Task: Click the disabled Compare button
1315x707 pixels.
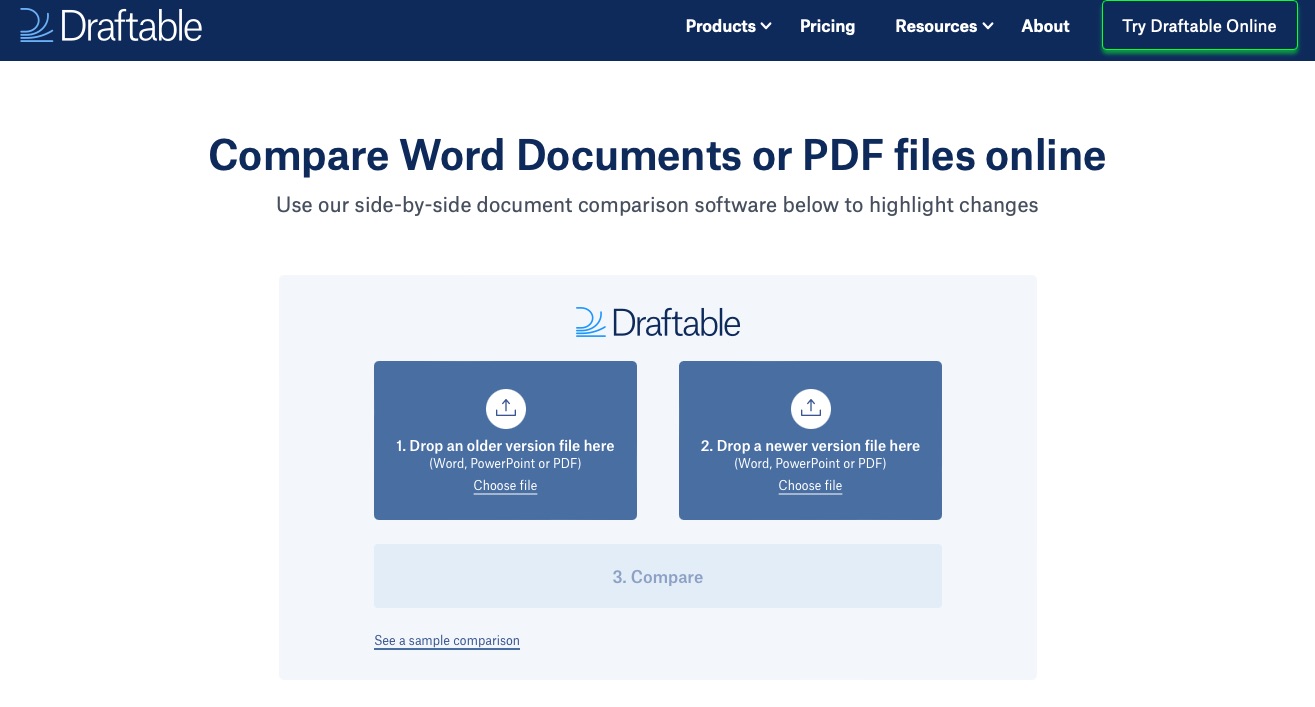Action: point(657,576)
